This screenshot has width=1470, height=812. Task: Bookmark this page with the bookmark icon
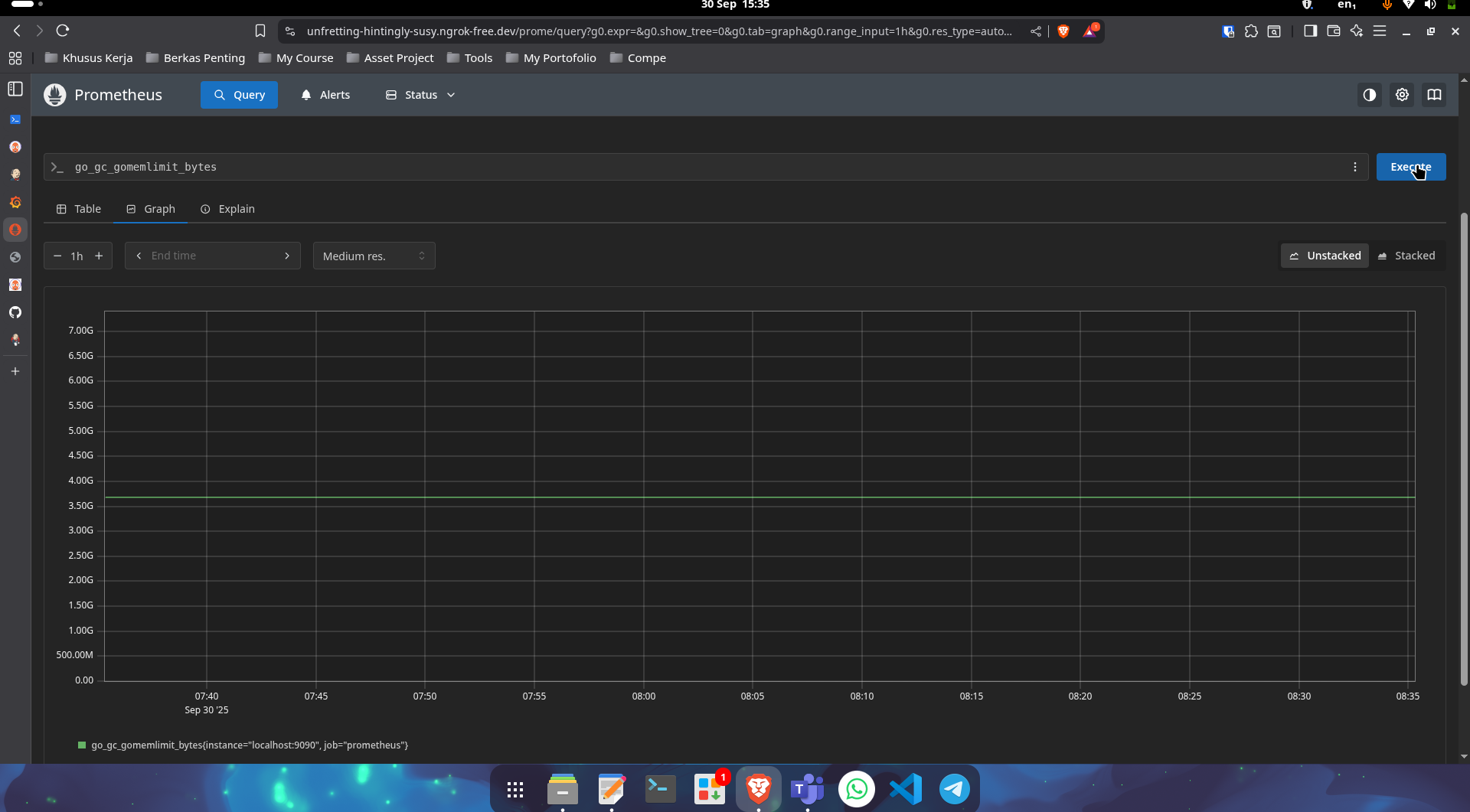click(x=260, y=31)
